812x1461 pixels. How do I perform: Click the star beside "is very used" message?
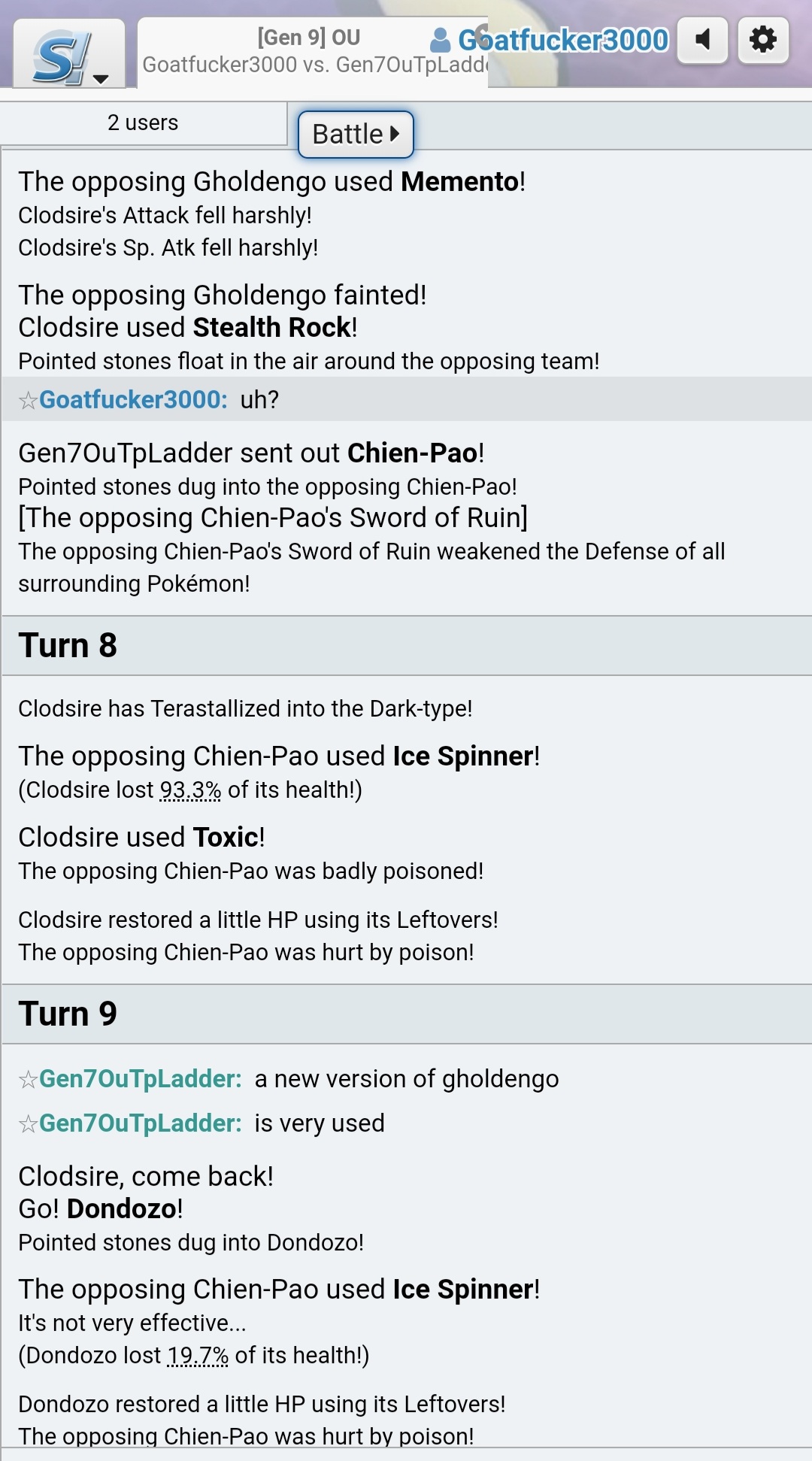coord(28,1124)
